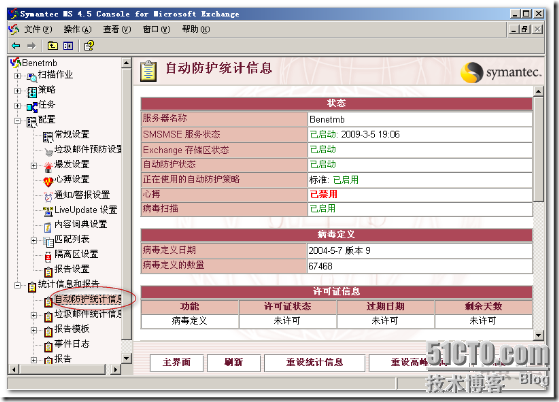Click the content pane scroll up arrow

pos(538,92)
